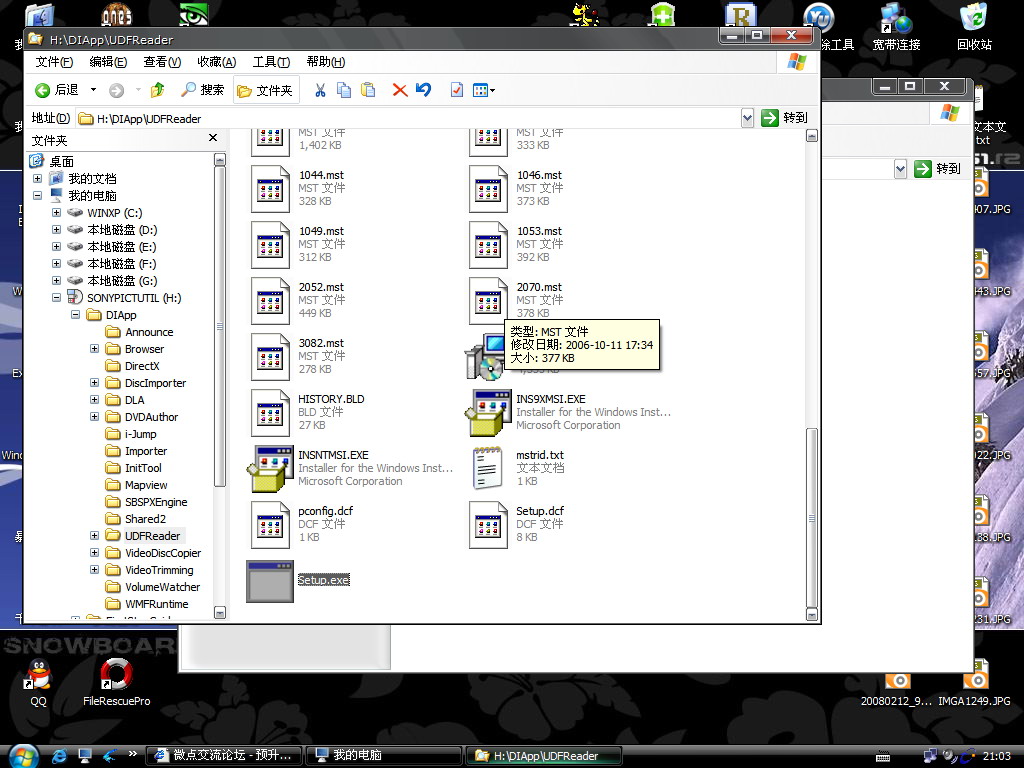Image resolution: width=1024 pixels, height=768 pixels.
Task: Click the Paste toolbar icon
Action: (368, 90)
